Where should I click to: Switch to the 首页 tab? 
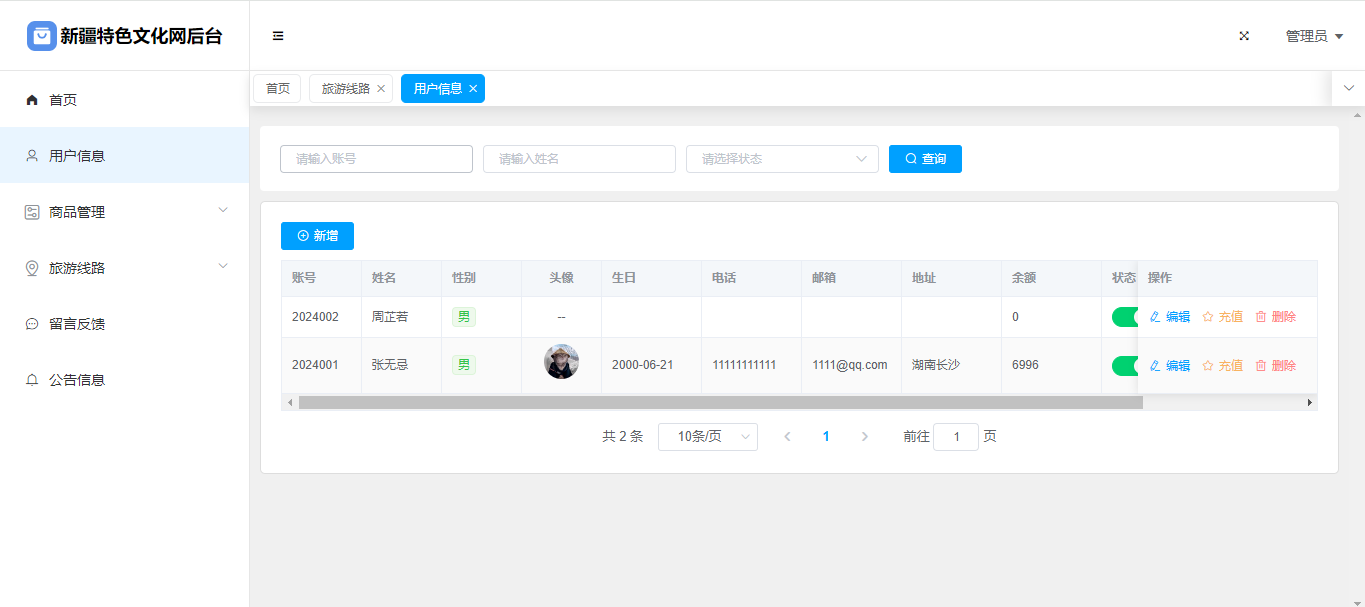click(x=277, y=89)
